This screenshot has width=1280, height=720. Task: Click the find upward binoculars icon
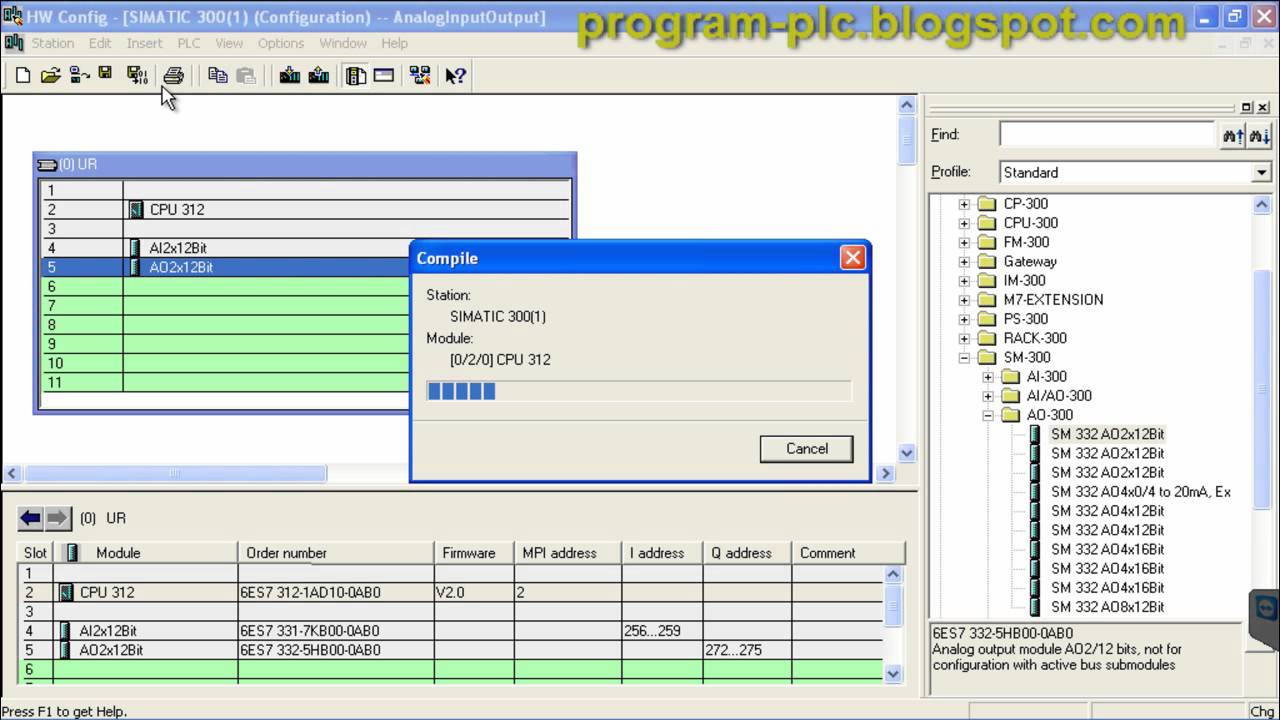click(x=1233, y=135)
